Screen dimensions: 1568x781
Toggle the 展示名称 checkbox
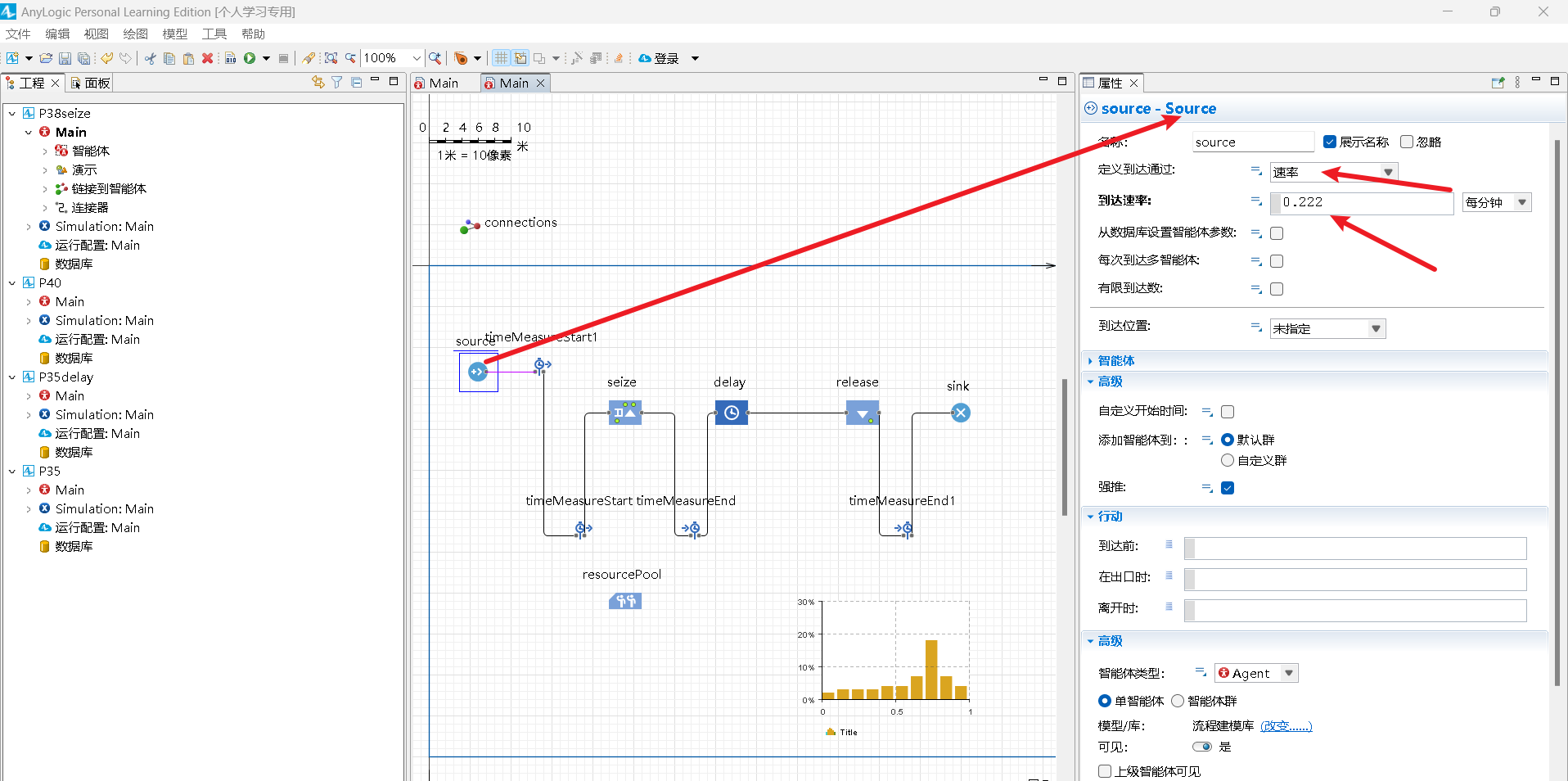(x=1330, y=142)
